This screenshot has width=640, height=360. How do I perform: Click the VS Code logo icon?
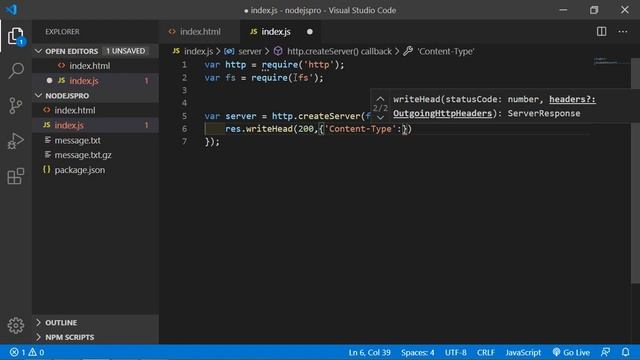pos(11,9)
